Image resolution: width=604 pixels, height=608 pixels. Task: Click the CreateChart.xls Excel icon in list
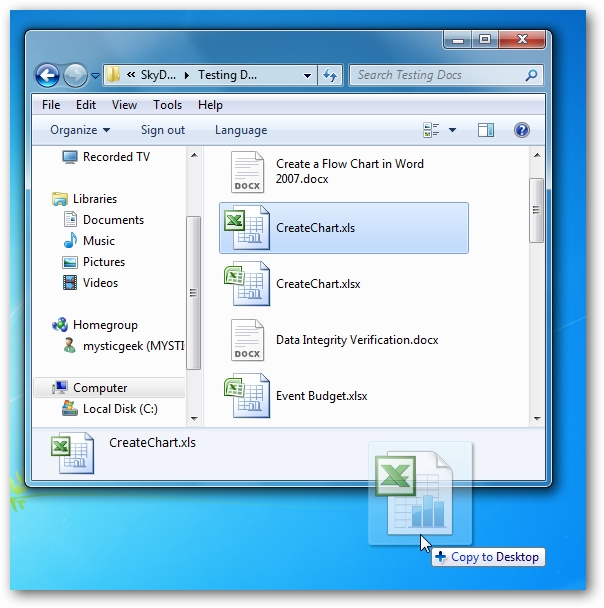coord(247,228)
